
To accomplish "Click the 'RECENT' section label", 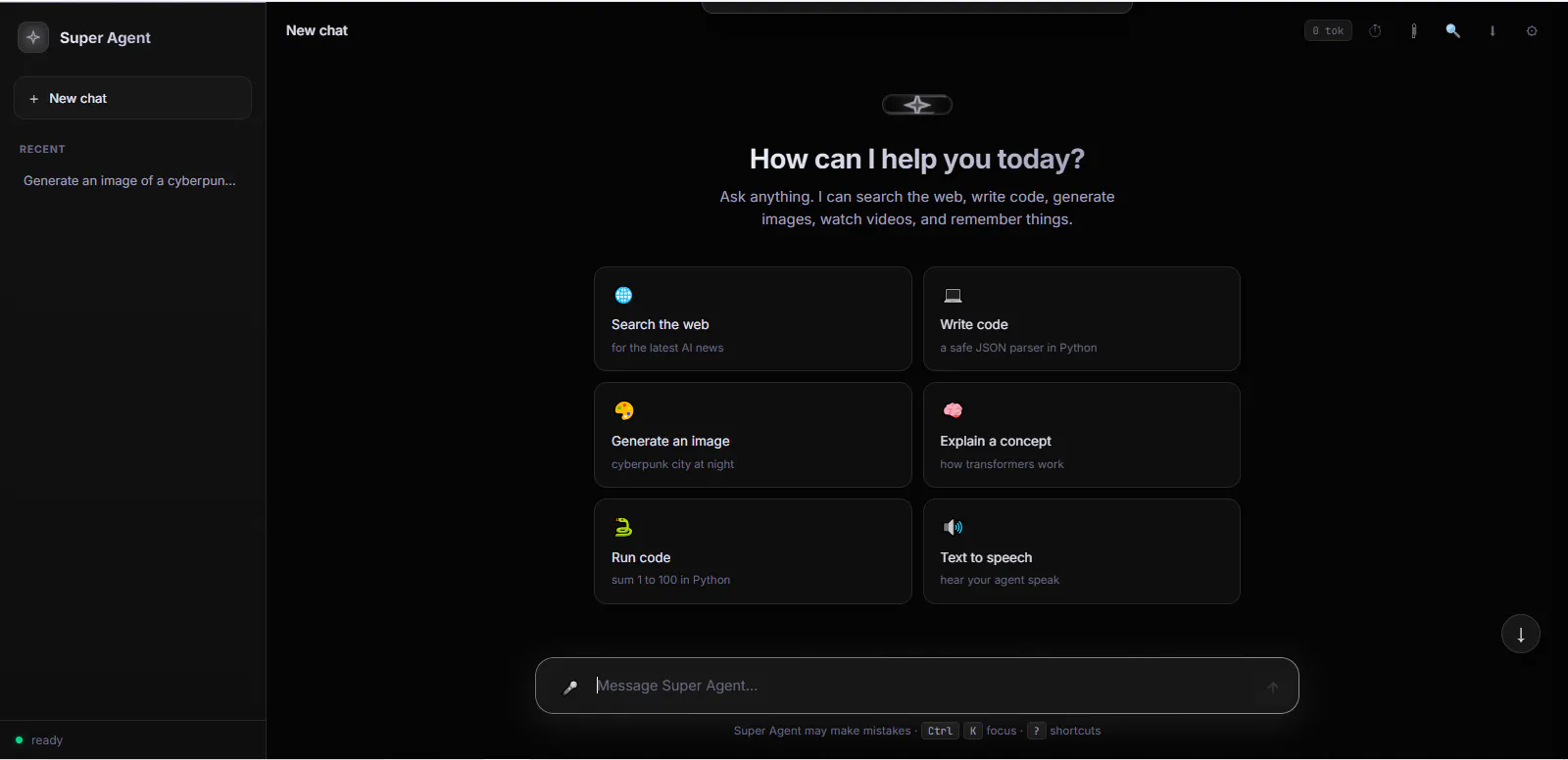I will tap(42, 149).
